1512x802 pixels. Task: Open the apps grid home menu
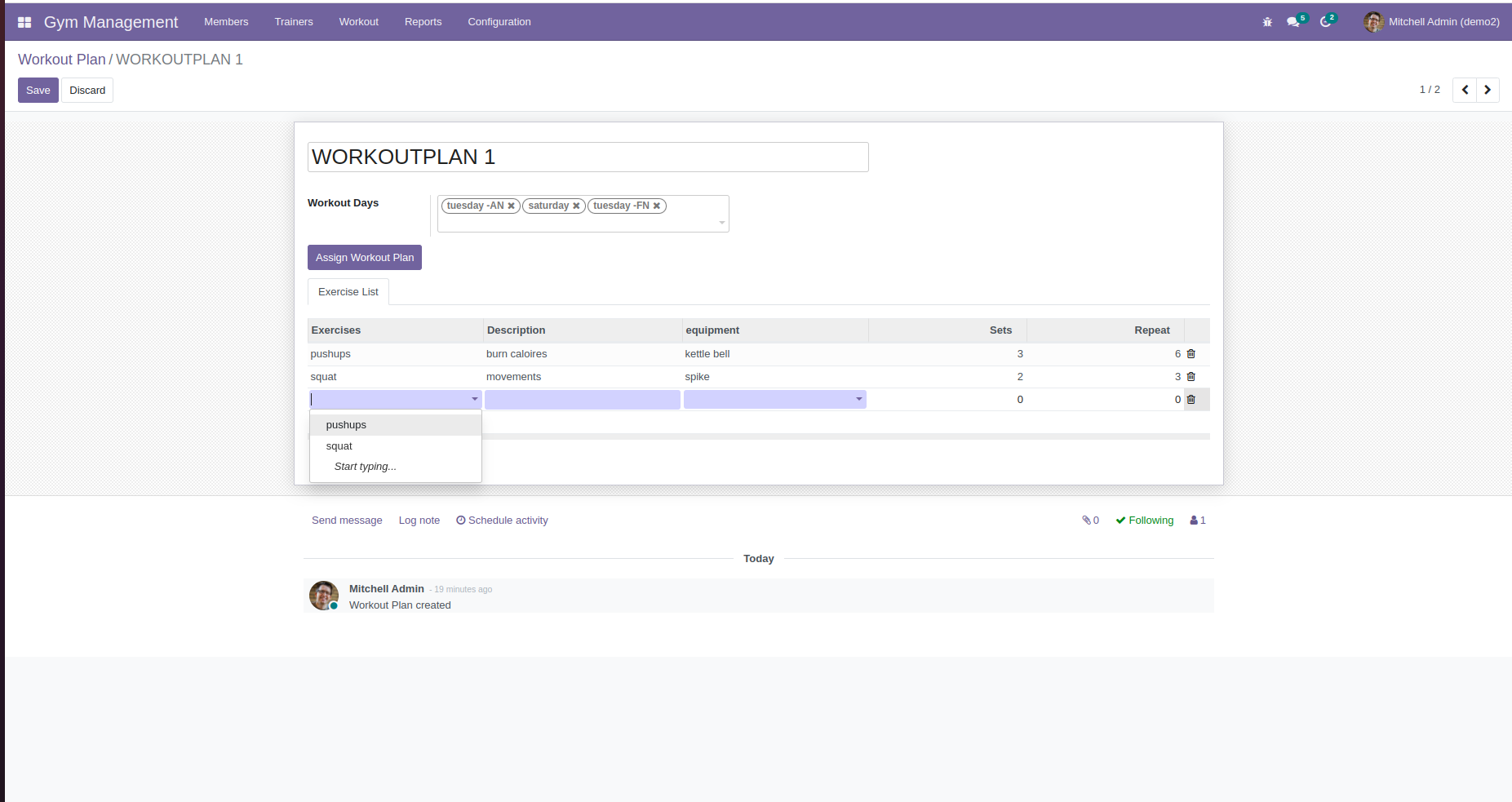tap(24, 22)
